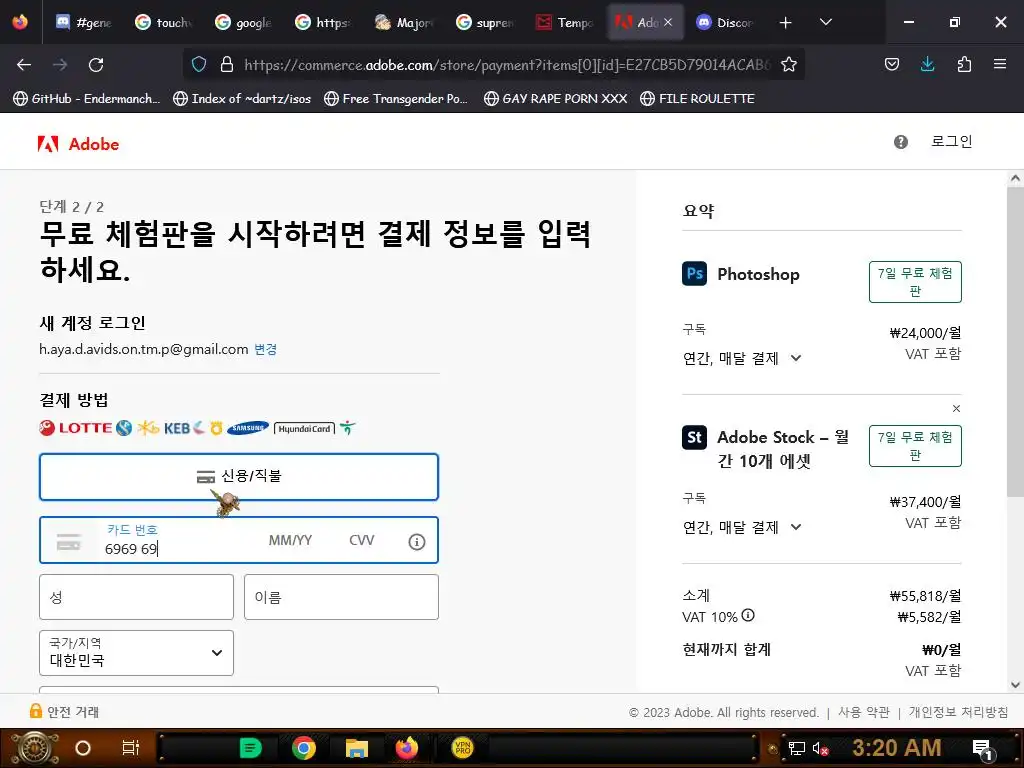1024x768 pixels.
Task: Close the Adobe tab
Action: tap(668, 22)
